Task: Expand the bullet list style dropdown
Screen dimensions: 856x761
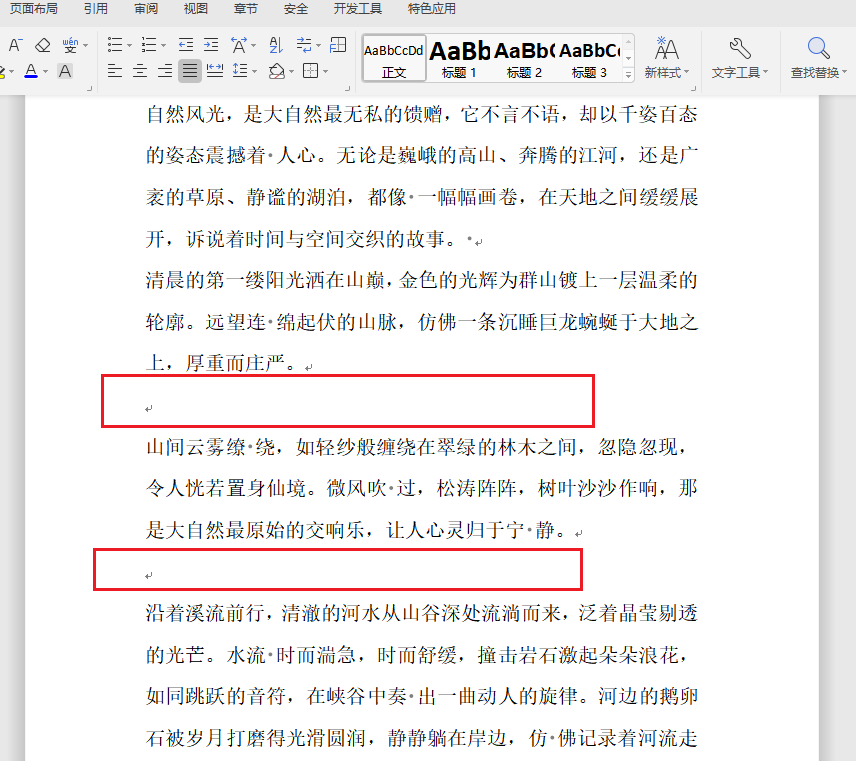Action: (129, 45)
